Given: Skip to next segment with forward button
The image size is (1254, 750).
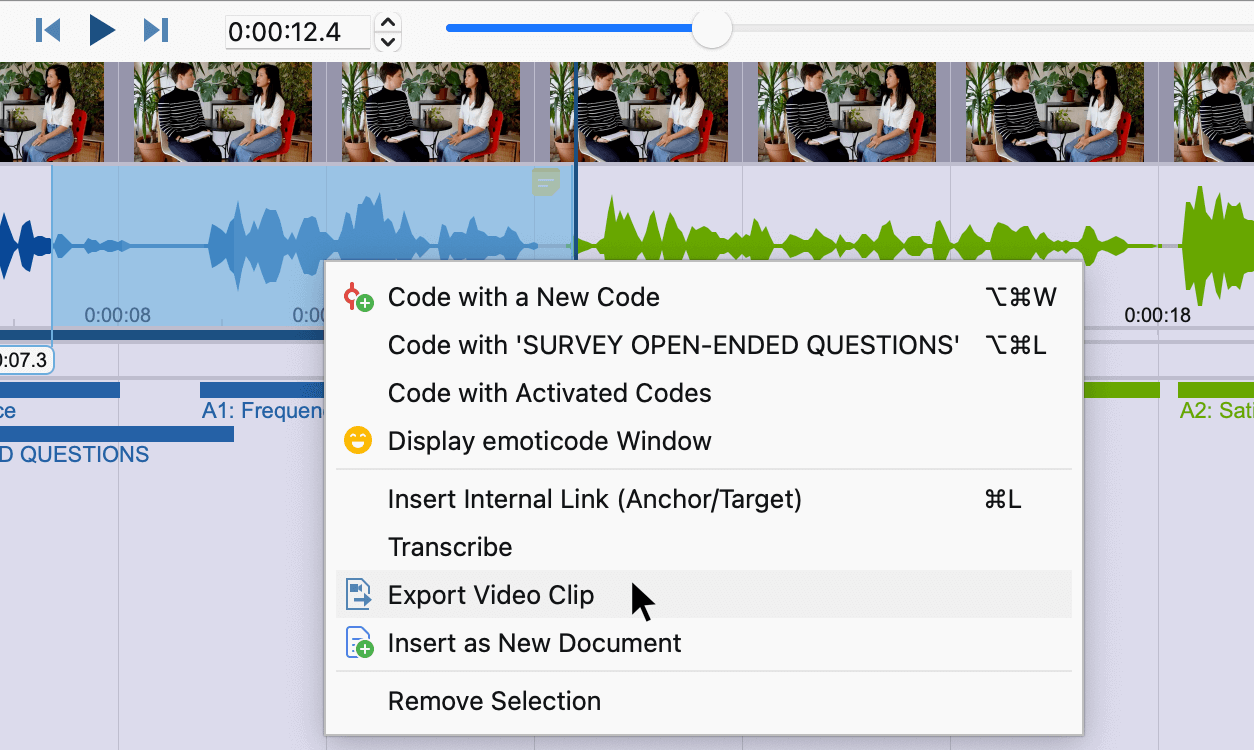Looking at the screenshot, I should pyautogui.click(x=156, y=30).
